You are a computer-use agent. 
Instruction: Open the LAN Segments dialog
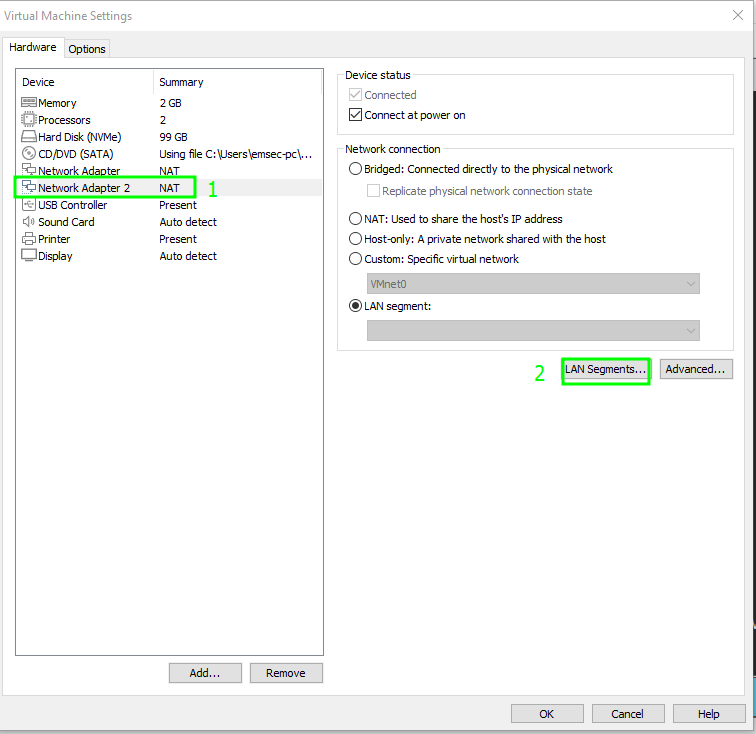[606, 370]
